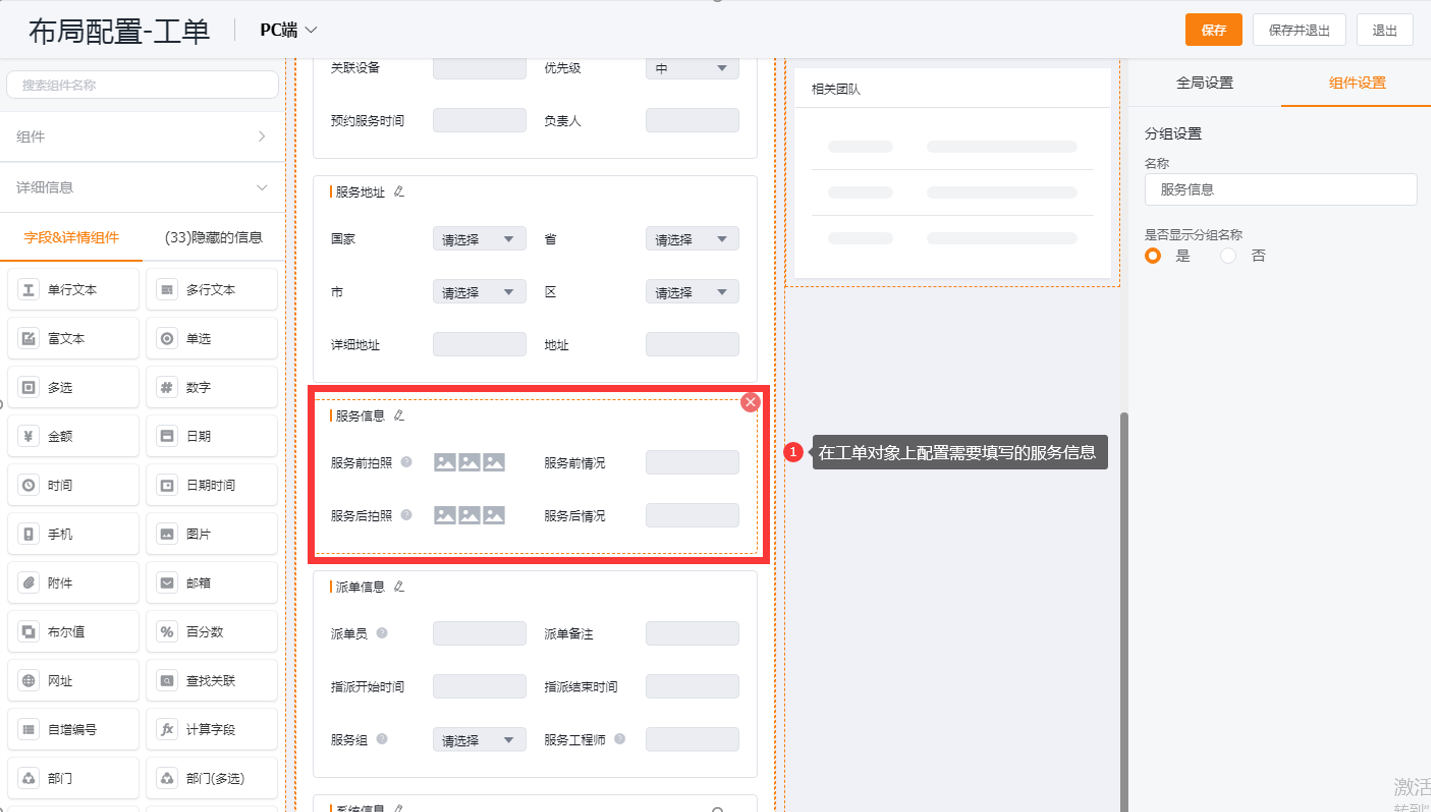Edit the 服务信息 group name pencil

pos(399,415)
